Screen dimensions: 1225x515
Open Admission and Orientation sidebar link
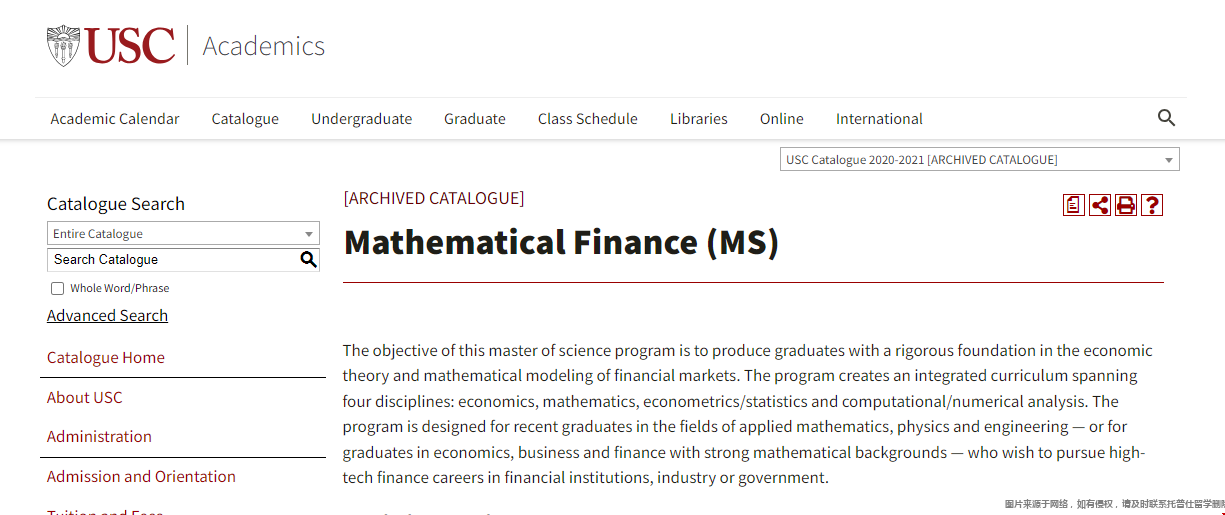pos(141,477)
